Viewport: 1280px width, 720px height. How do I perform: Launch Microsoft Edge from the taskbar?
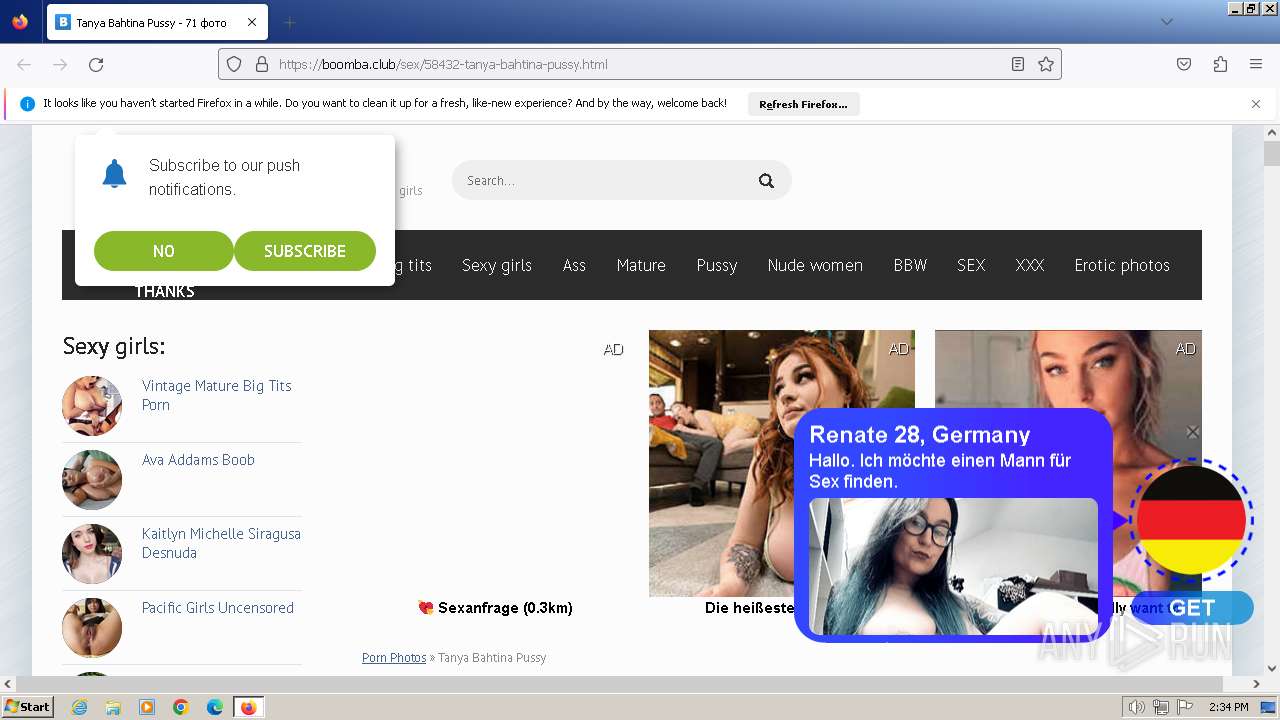click(x=215, y=707)
